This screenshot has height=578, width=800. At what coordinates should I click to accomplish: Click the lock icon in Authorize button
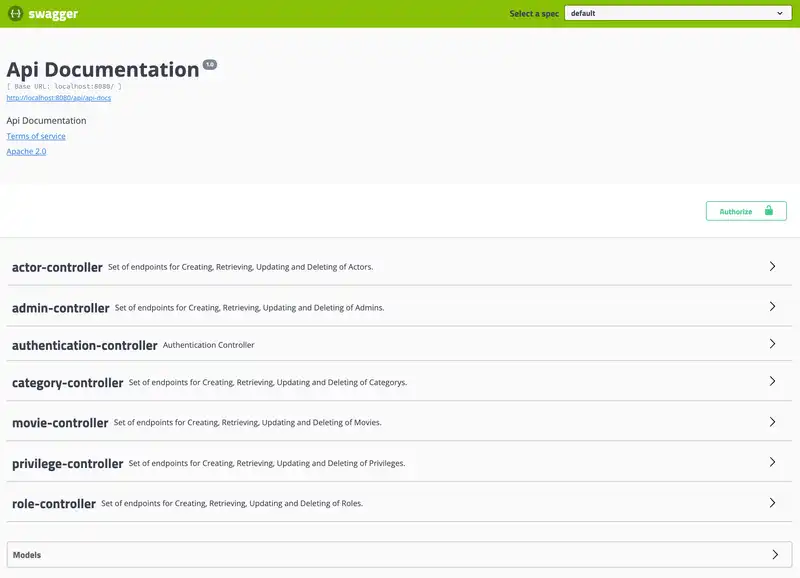click(x=769, y=211)
